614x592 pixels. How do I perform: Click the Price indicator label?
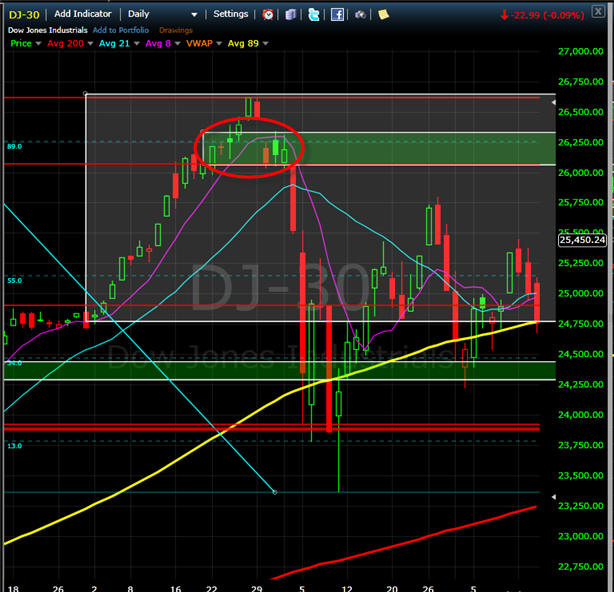tap(21, 43)
